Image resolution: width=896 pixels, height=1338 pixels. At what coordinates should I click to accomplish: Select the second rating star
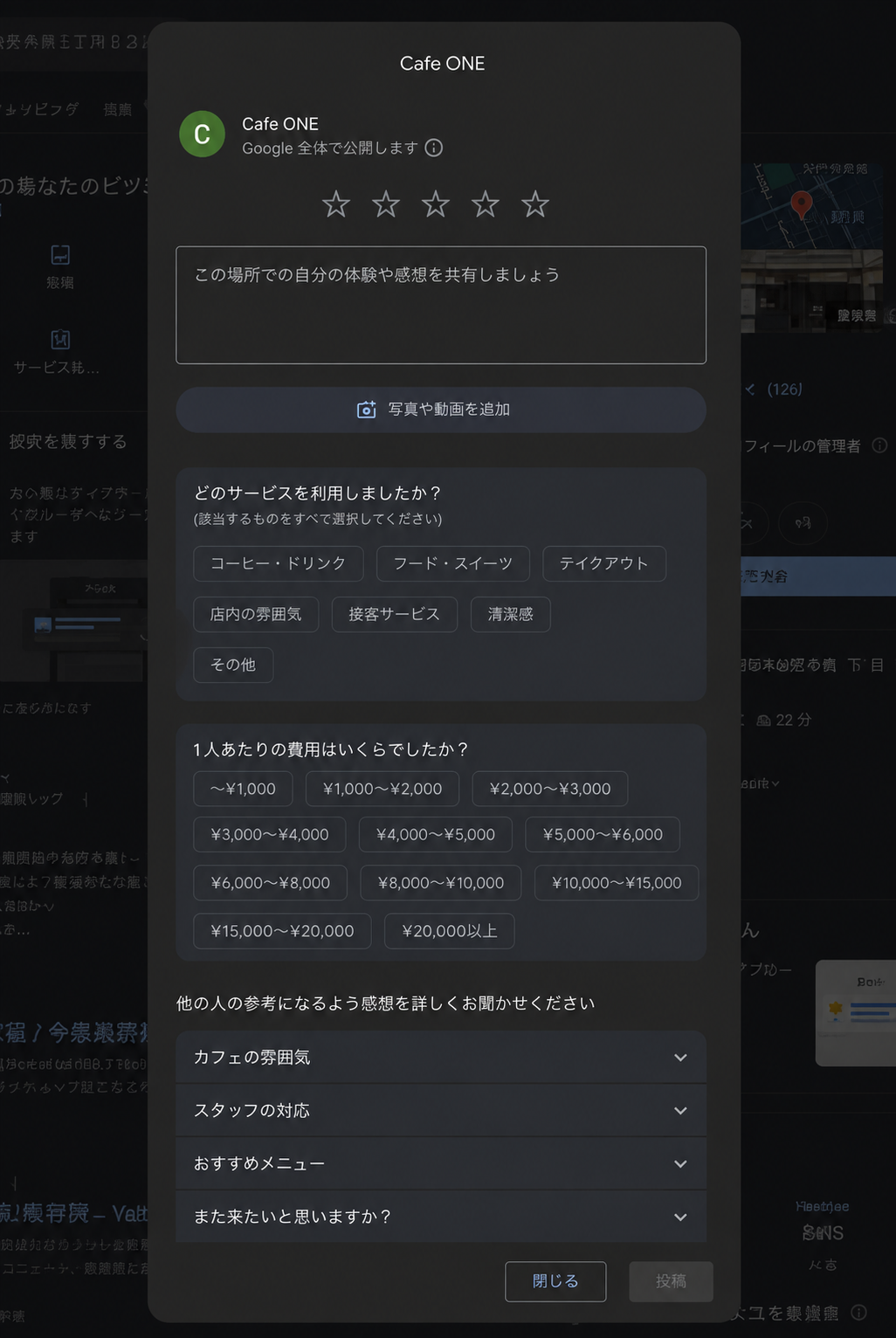(386, 204)
